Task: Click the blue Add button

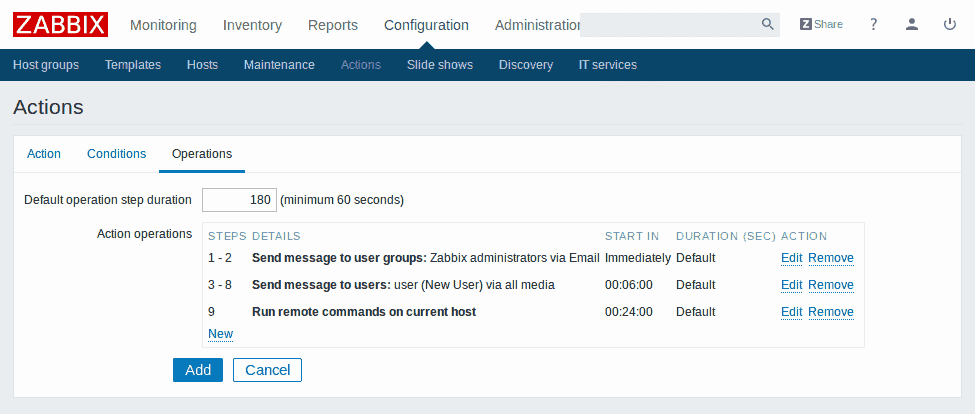Action: (x=198, y=370)
